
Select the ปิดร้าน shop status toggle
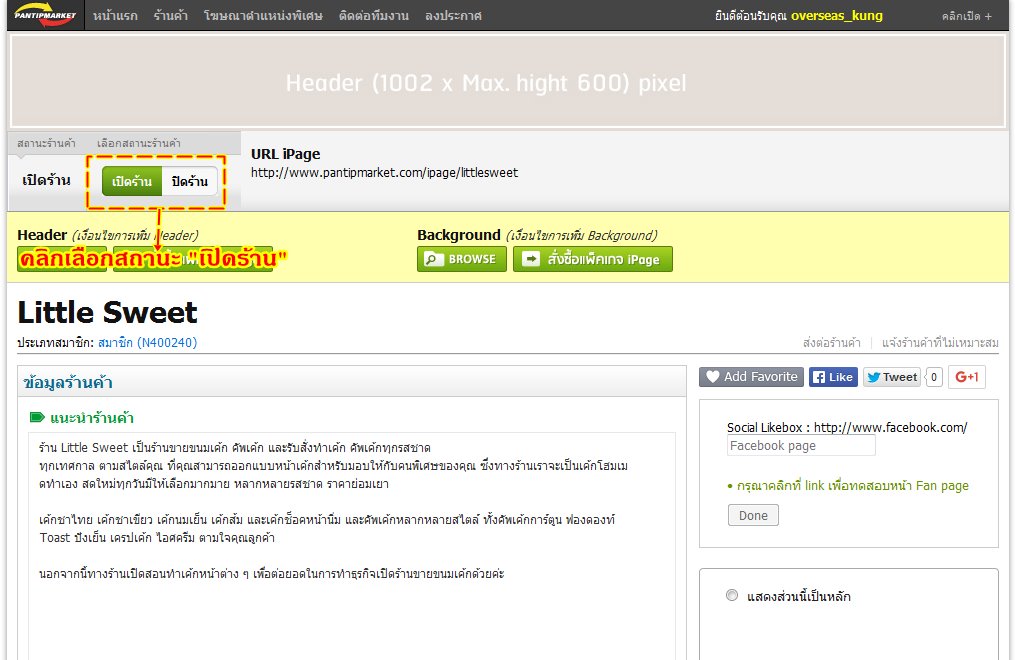point(190,181)
